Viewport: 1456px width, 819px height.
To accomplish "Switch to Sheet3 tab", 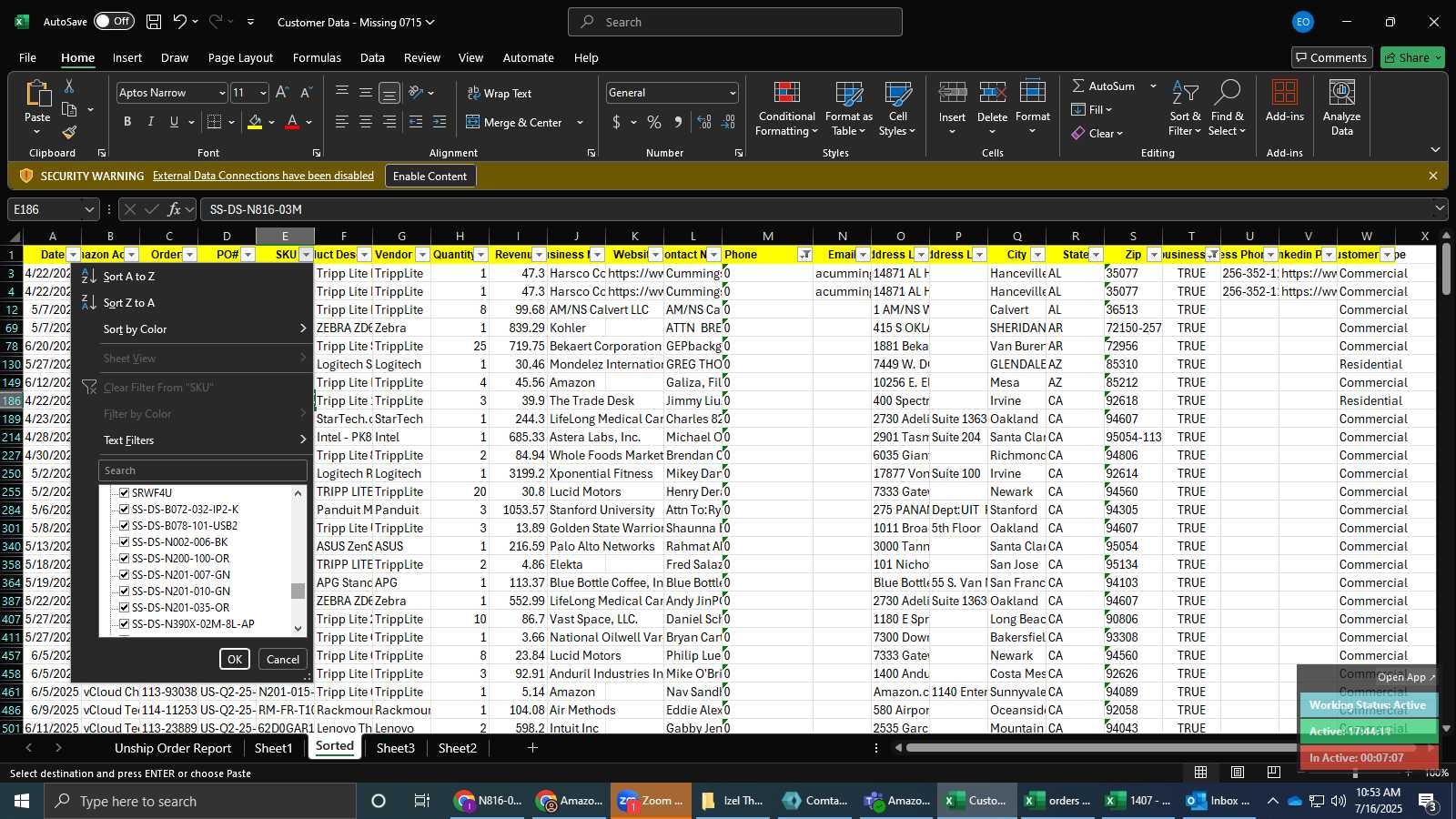I will tap(395, 748).
